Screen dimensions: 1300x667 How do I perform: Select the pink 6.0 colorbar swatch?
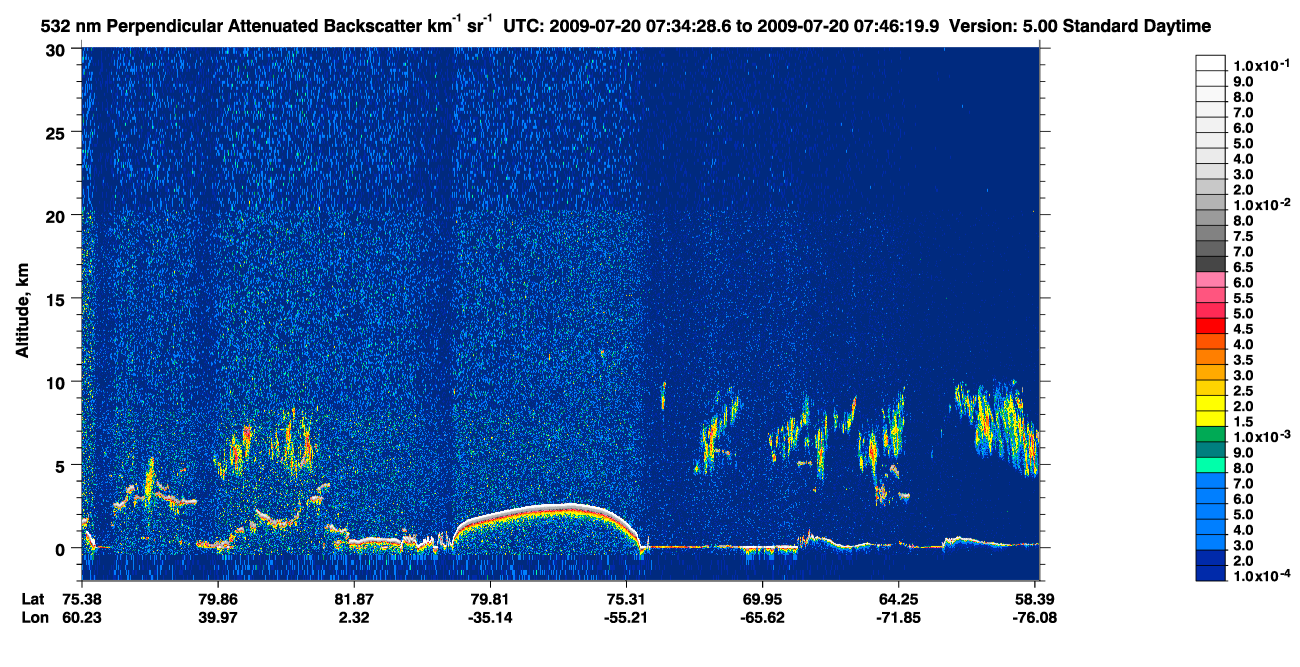tap(1210, 282)
